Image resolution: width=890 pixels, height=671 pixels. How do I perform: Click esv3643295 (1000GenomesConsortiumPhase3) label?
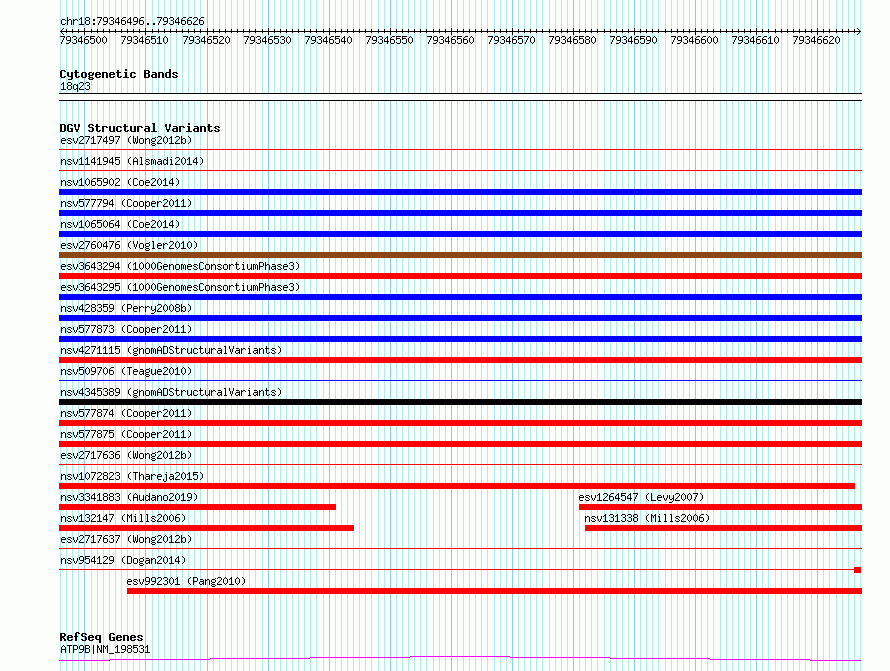tap(180, 287)
